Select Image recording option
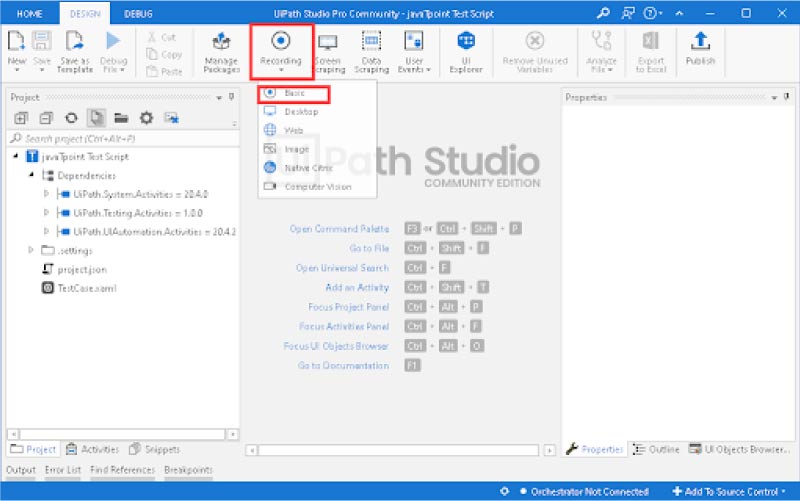 pyautogui.click(x=317, y=149)
